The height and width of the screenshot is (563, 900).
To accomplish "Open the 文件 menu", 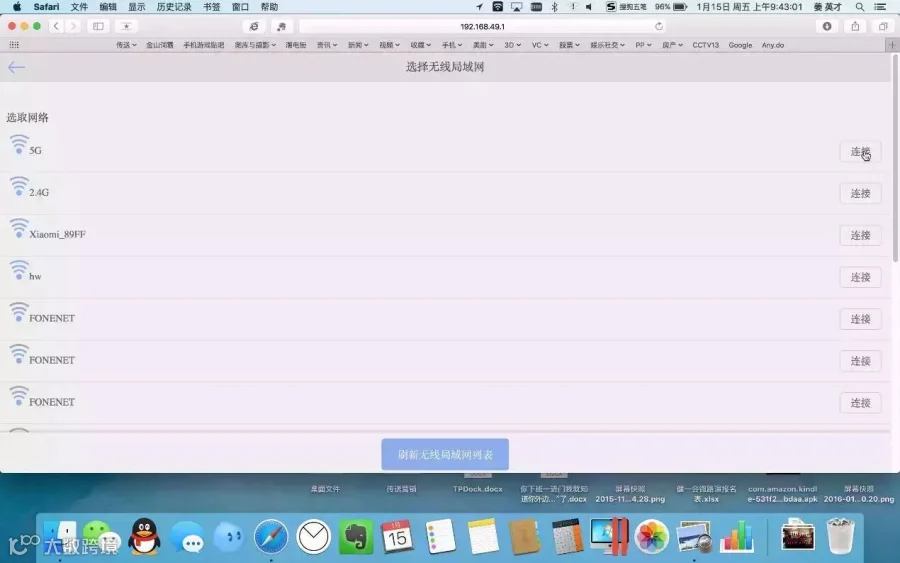I will [x=79, y=7].
